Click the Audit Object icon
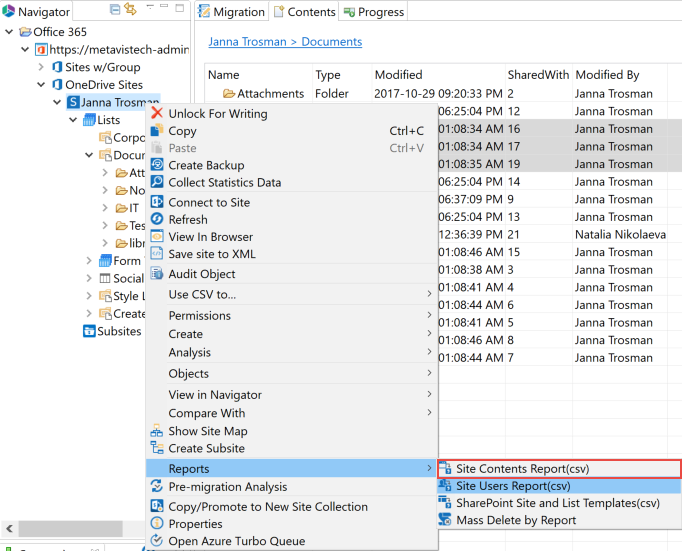Viewport: 682px width, 551px height. click(156, 274)
